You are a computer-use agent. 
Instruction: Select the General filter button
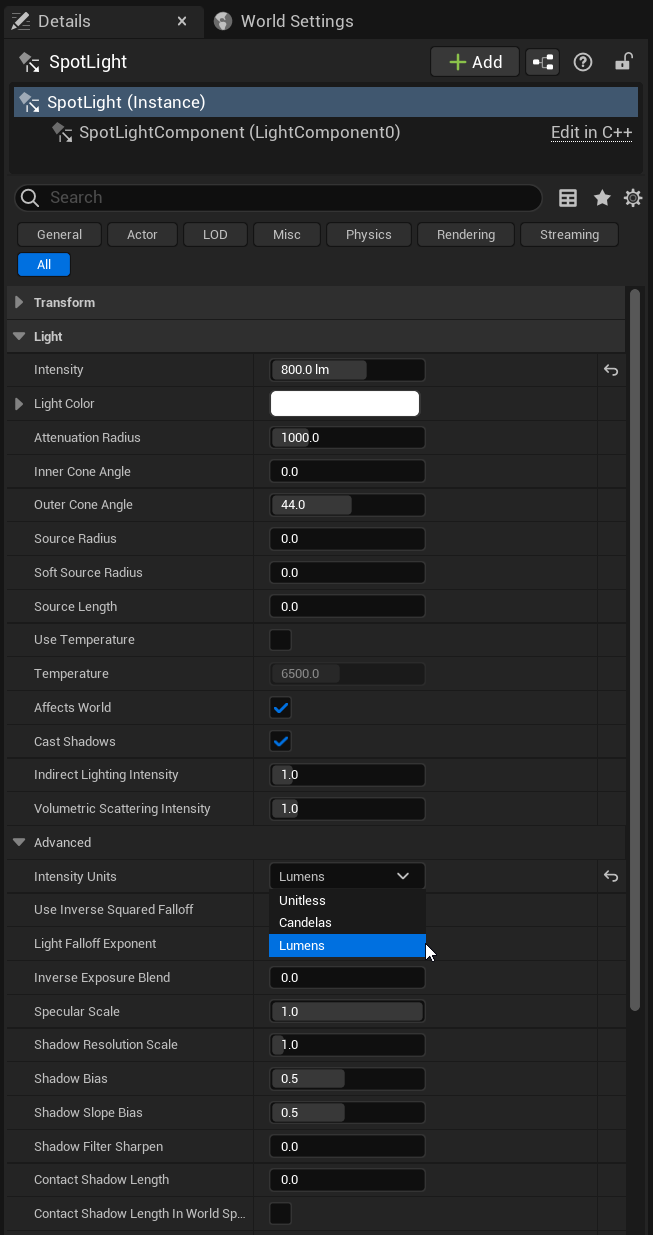59,235
